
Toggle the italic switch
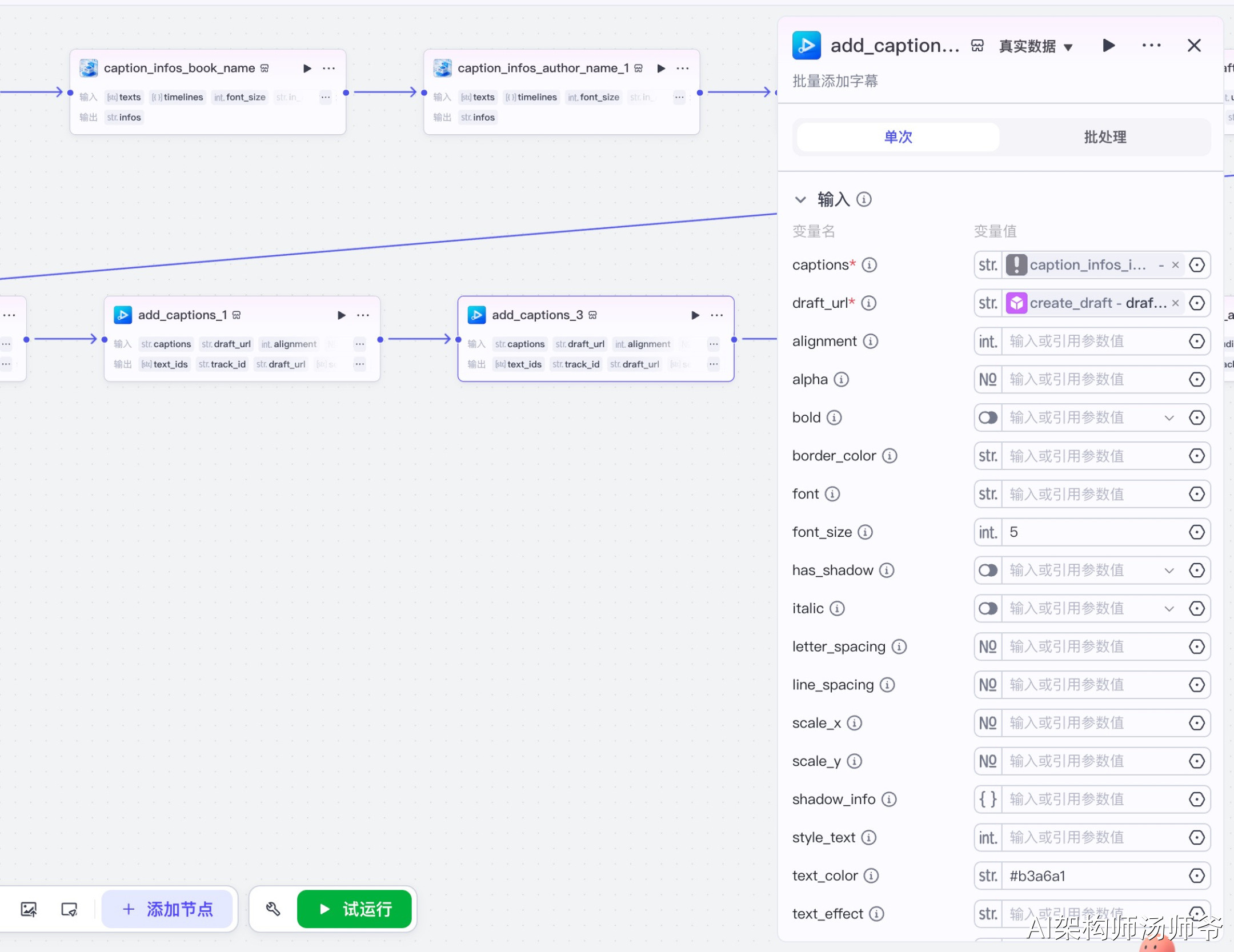988,609
